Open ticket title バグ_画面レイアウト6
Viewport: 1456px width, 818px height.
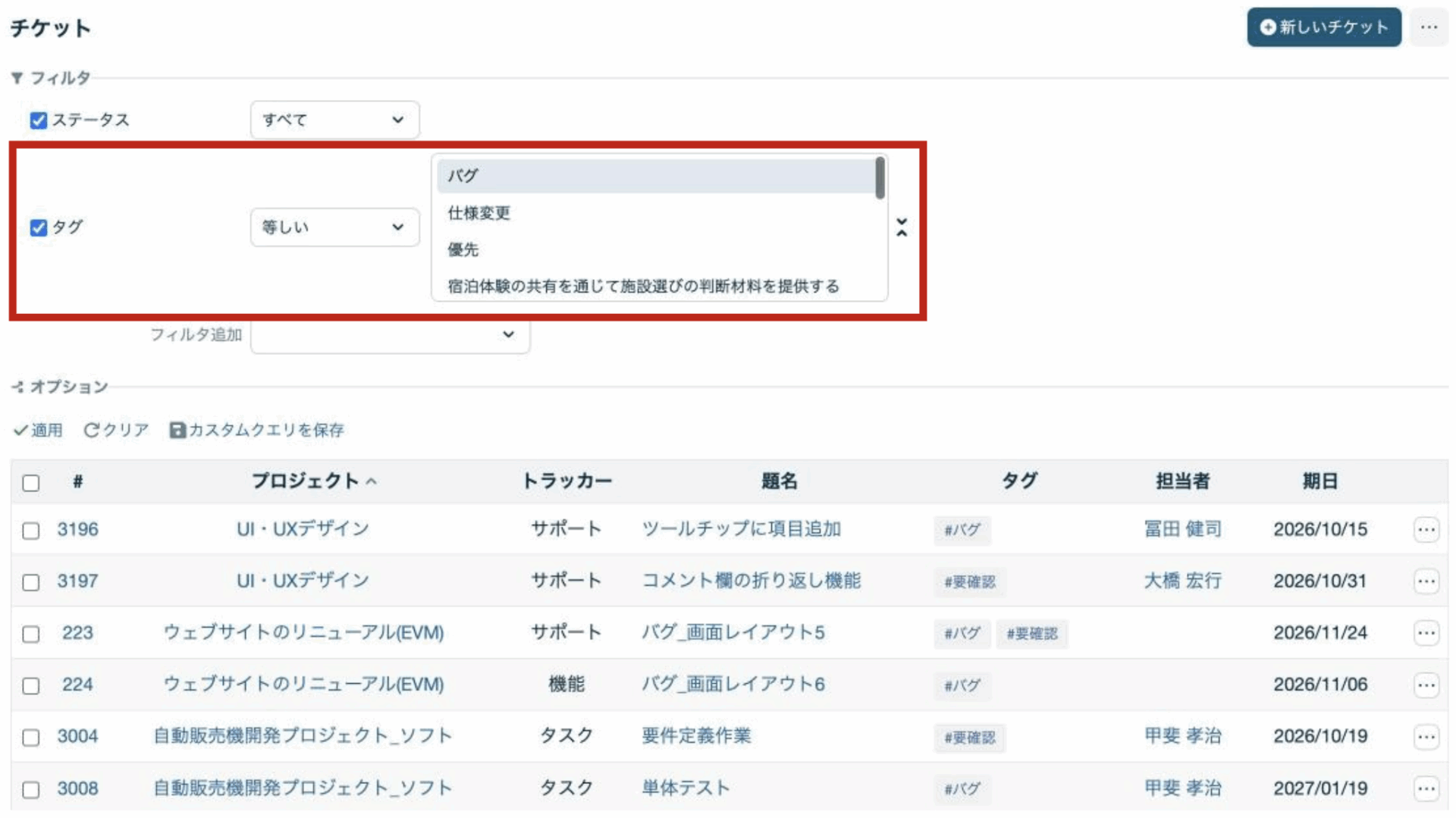tap(733, 685)
